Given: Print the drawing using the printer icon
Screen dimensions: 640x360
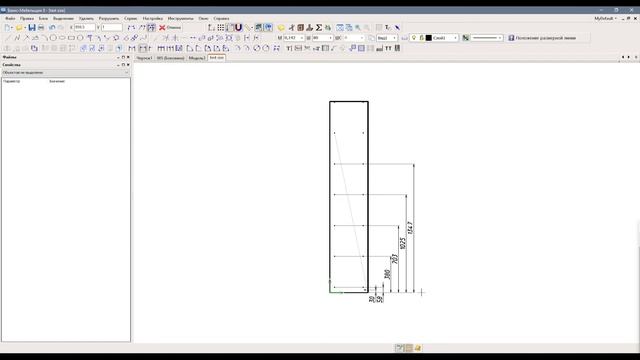Looking at the screenshot, I should click(x=41, y=27).
